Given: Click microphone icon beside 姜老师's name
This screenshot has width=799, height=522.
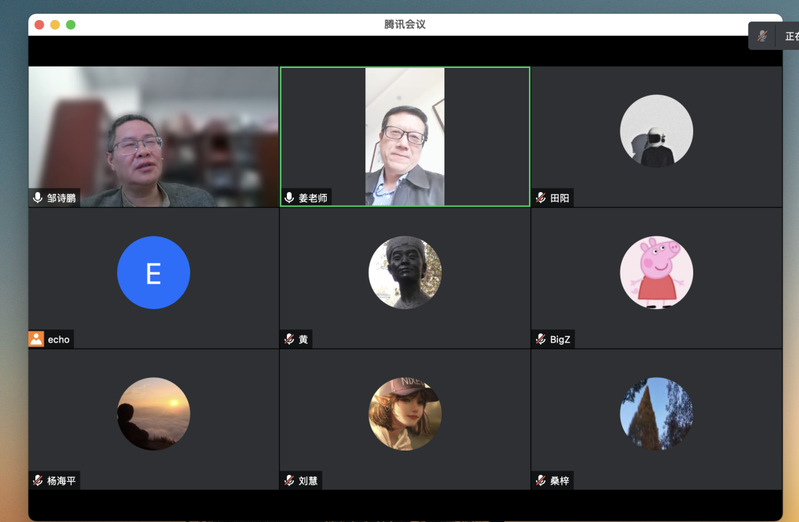Looking at the screenshot, I should (290, 198).
